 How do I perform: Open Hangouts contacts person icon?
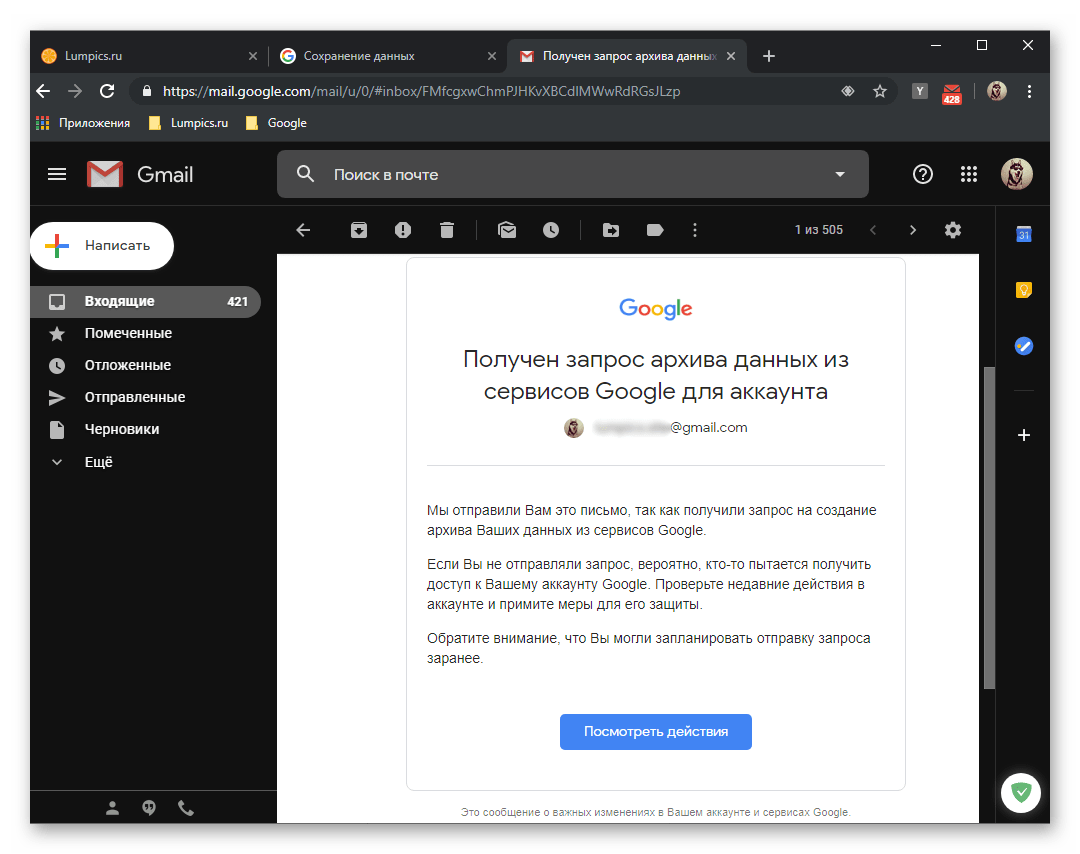[112, 808]
